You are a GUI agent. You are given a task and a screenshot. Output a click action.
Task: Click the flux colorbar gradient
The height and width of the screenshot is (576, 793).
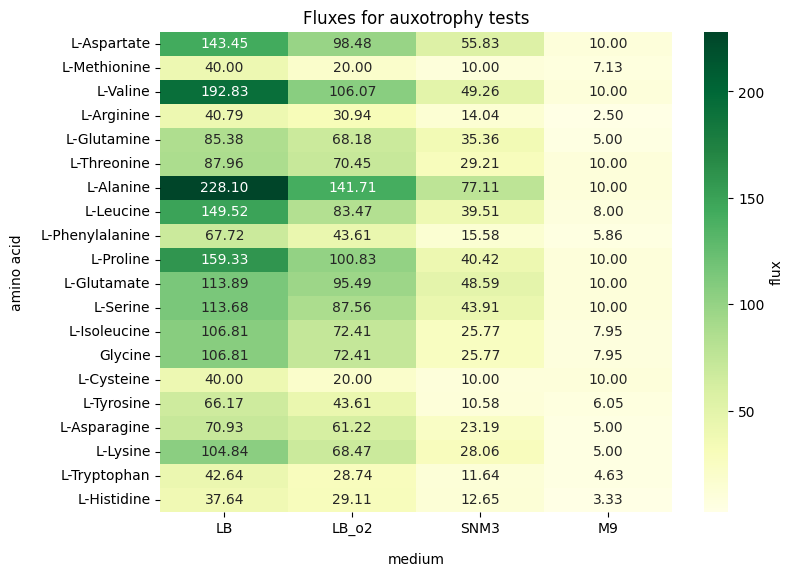716,272
